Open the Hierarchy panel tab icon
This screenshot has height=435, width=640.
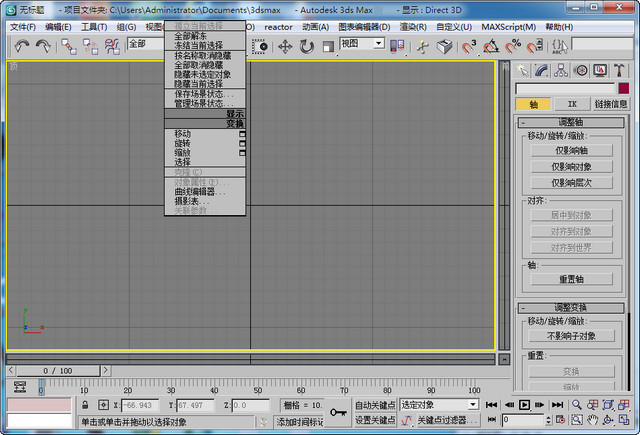click(x=560, y=70)
